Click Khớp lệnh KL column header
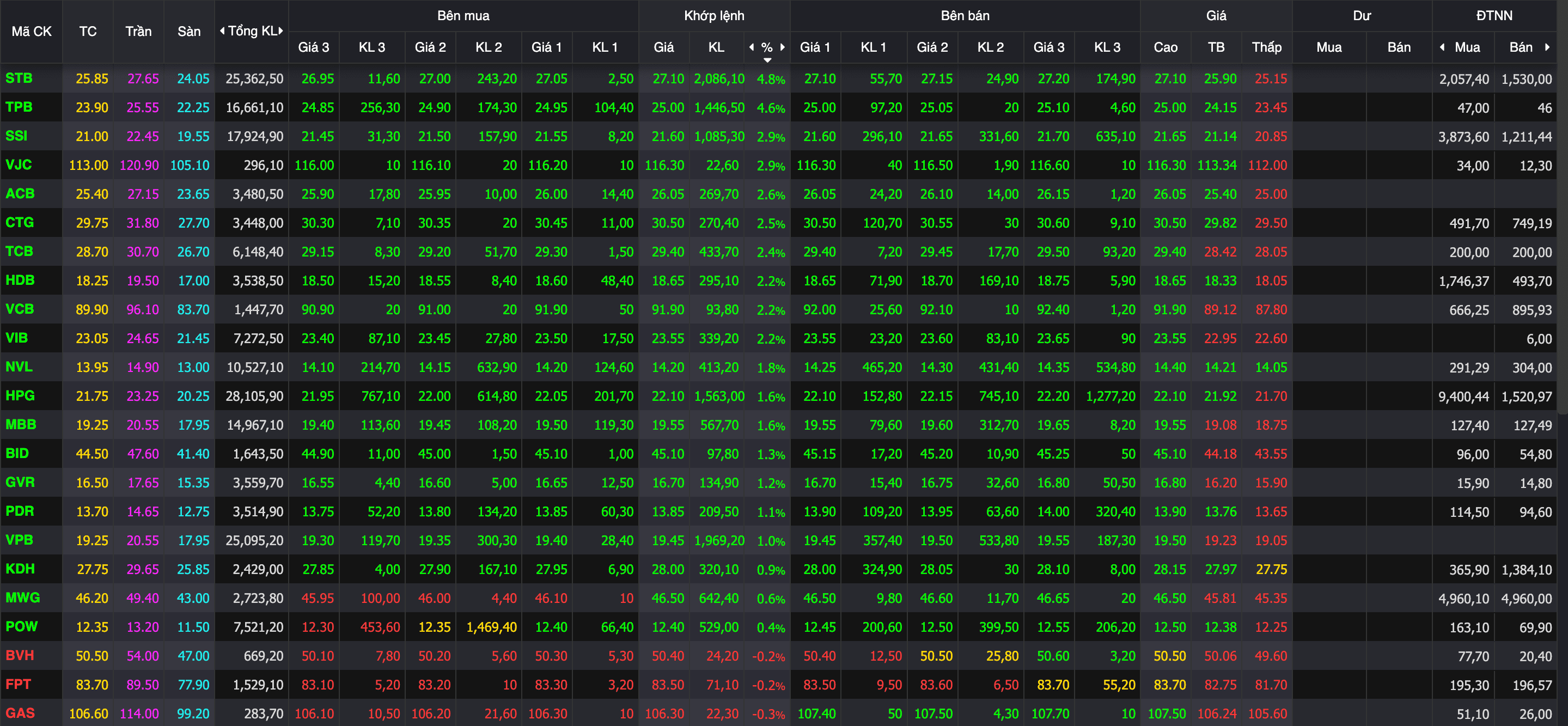 coord(716,47)
